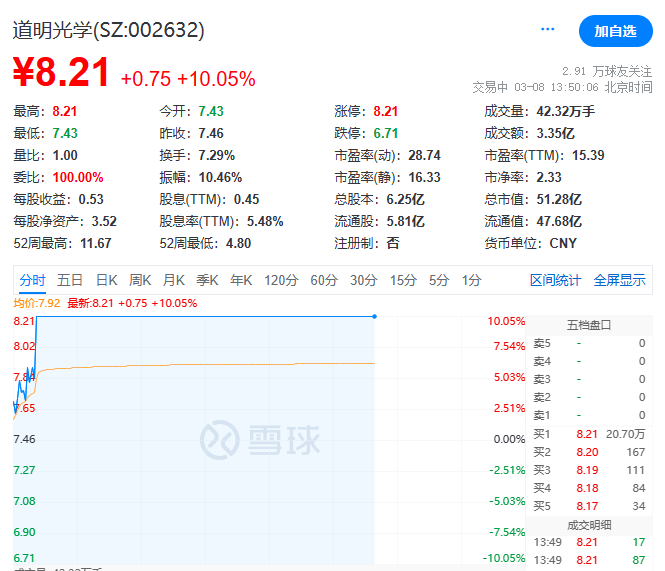Select the 30分 chart interval

coord(363,280)
